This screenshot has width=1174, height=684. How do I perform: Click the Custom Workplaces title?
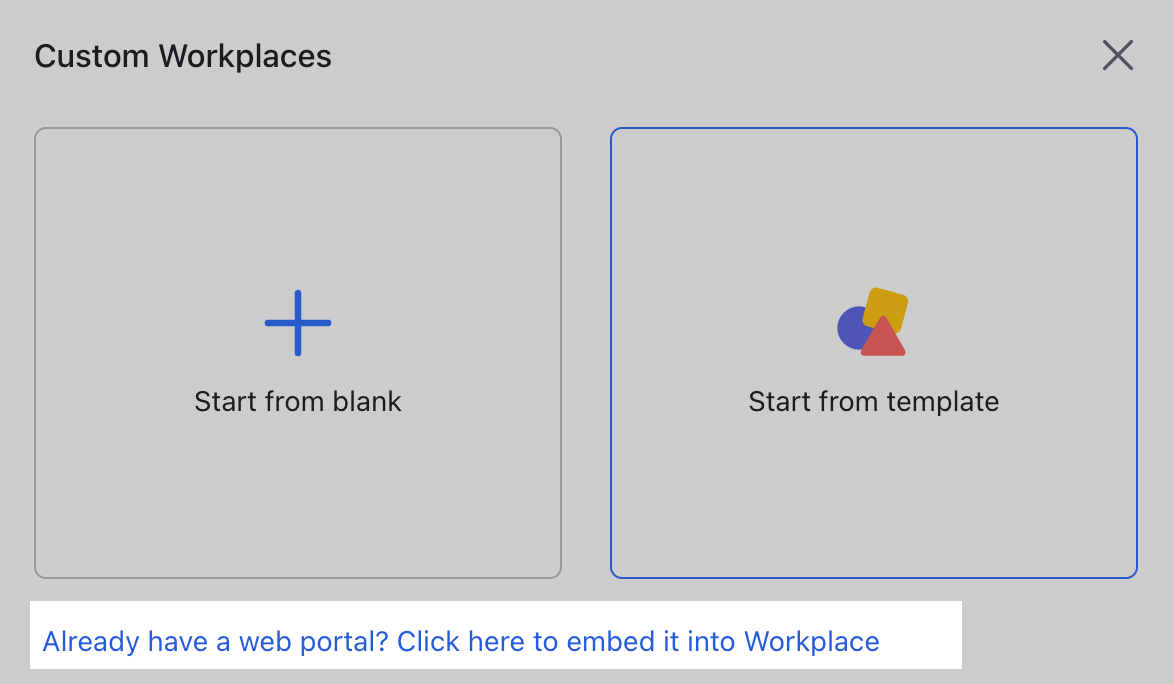pos(183,56)
